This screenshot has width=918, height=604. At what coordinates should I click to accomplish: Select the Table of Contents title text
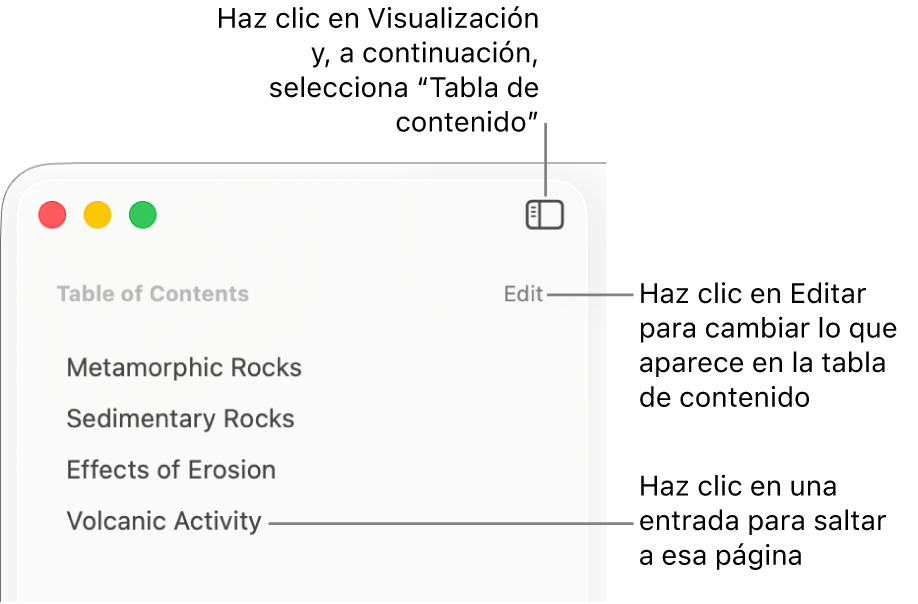[x=153, y=294]
